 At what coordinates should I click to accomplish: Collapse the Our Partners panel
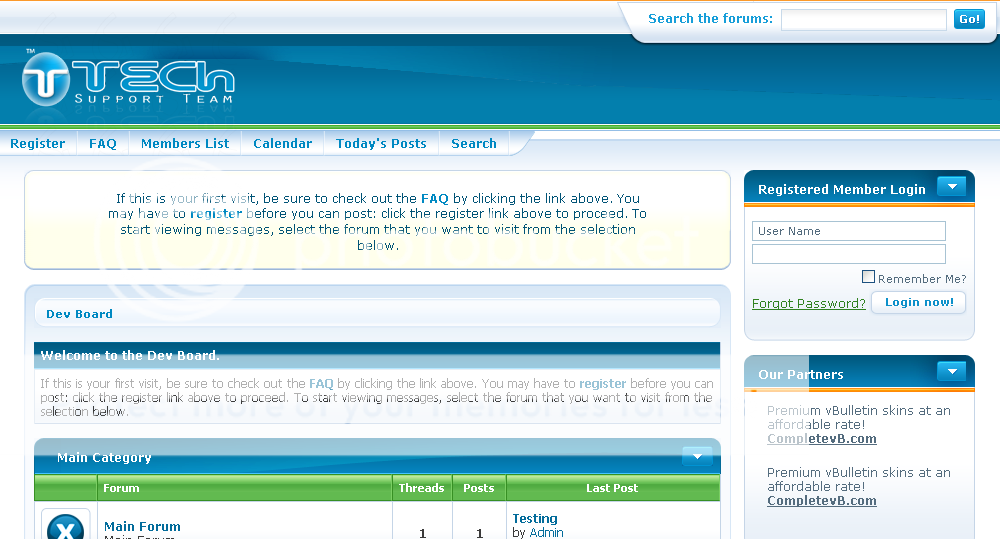(x=952, y=371)
